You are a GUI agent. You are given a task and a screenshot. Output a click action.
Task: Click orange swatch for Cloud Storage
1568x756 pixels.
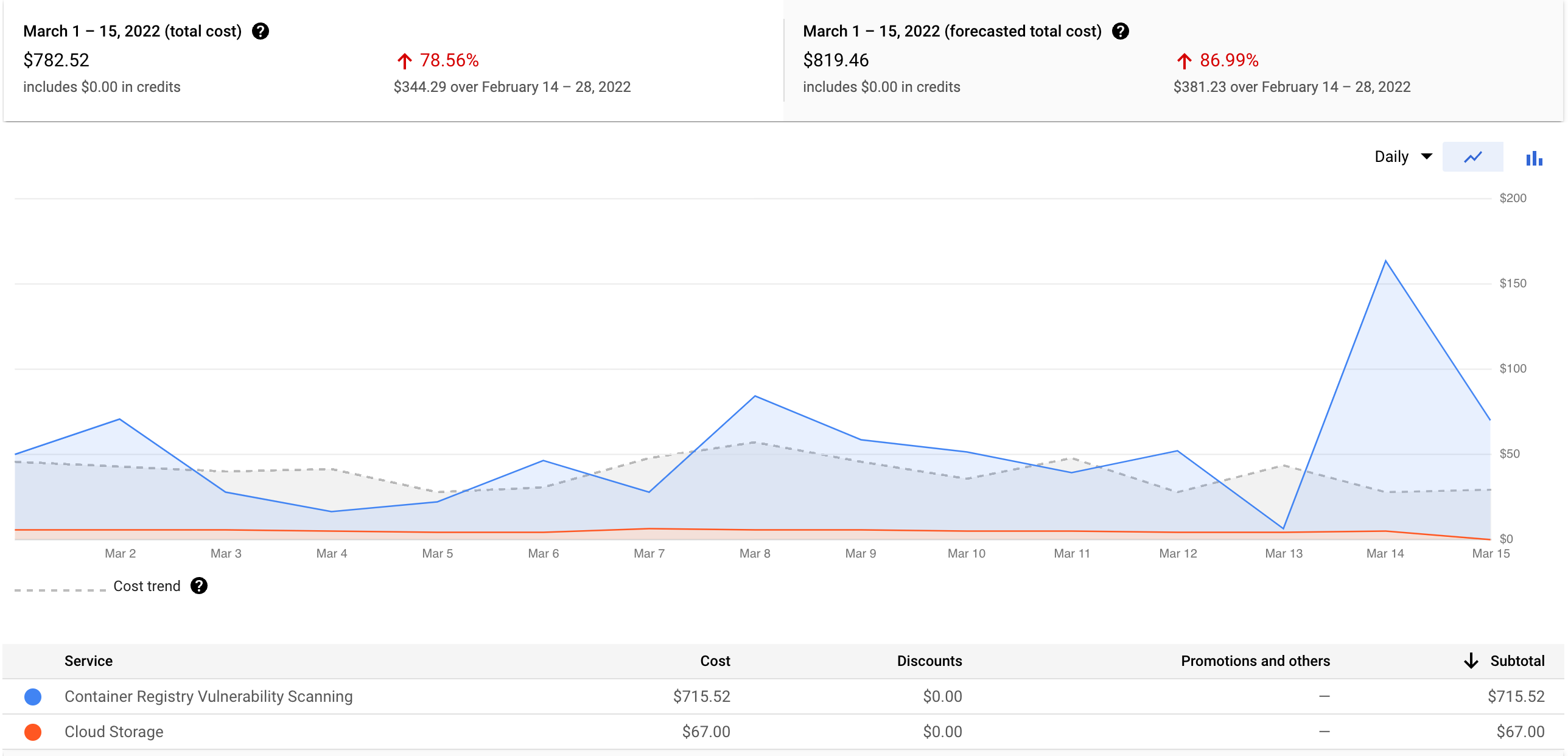(x=33, y=732)
